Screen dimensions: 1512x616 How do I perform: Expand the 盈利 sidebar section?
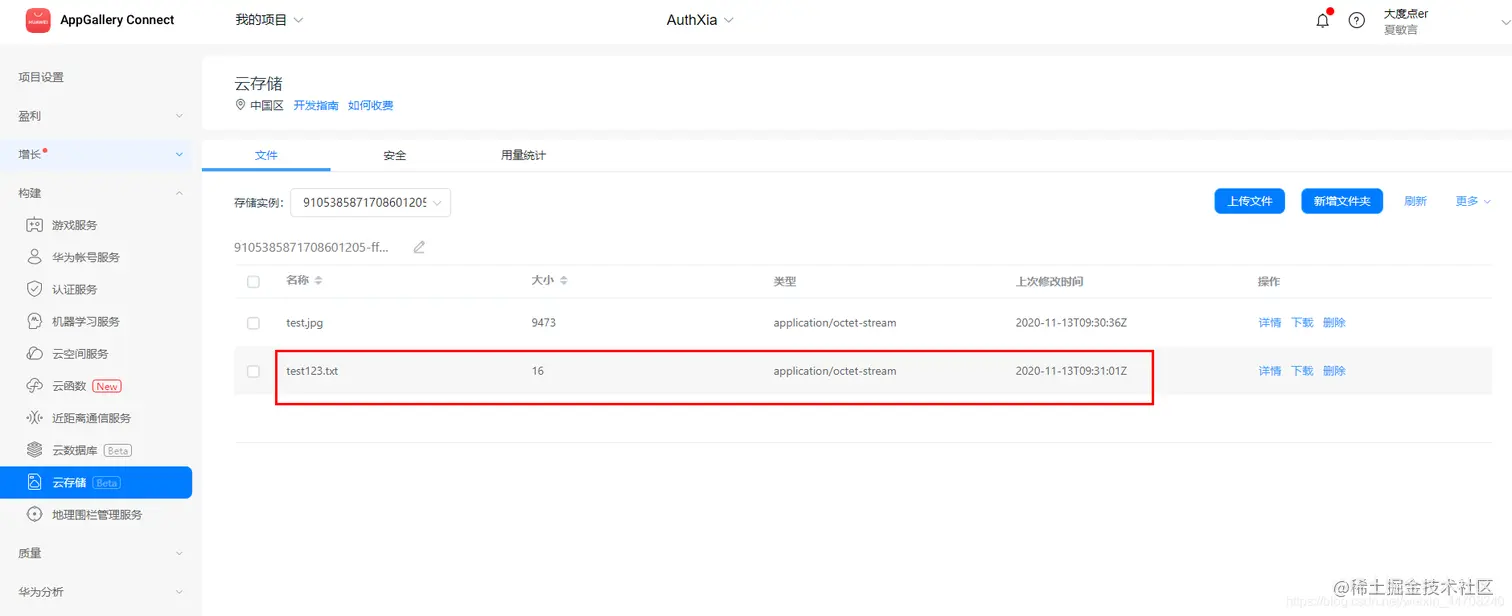tap(96, 116)
